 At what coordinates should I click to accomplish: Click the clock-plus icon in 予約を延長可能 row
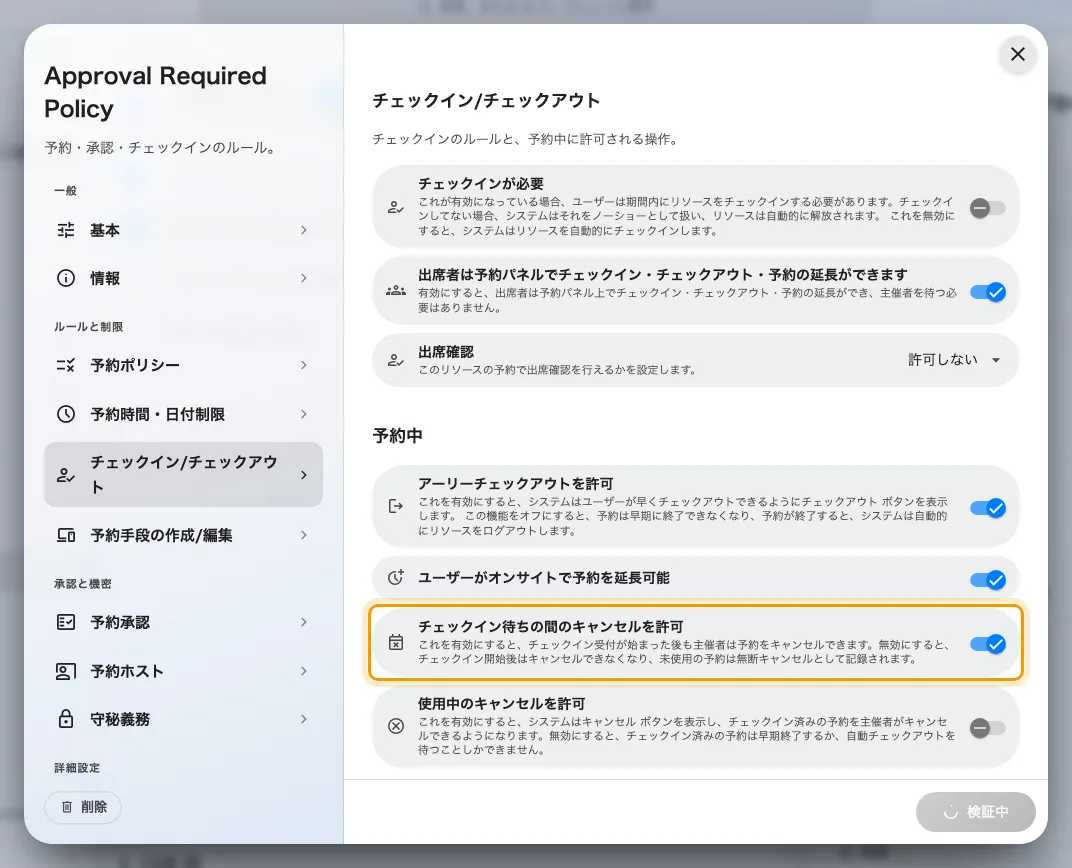pos(396,578)
